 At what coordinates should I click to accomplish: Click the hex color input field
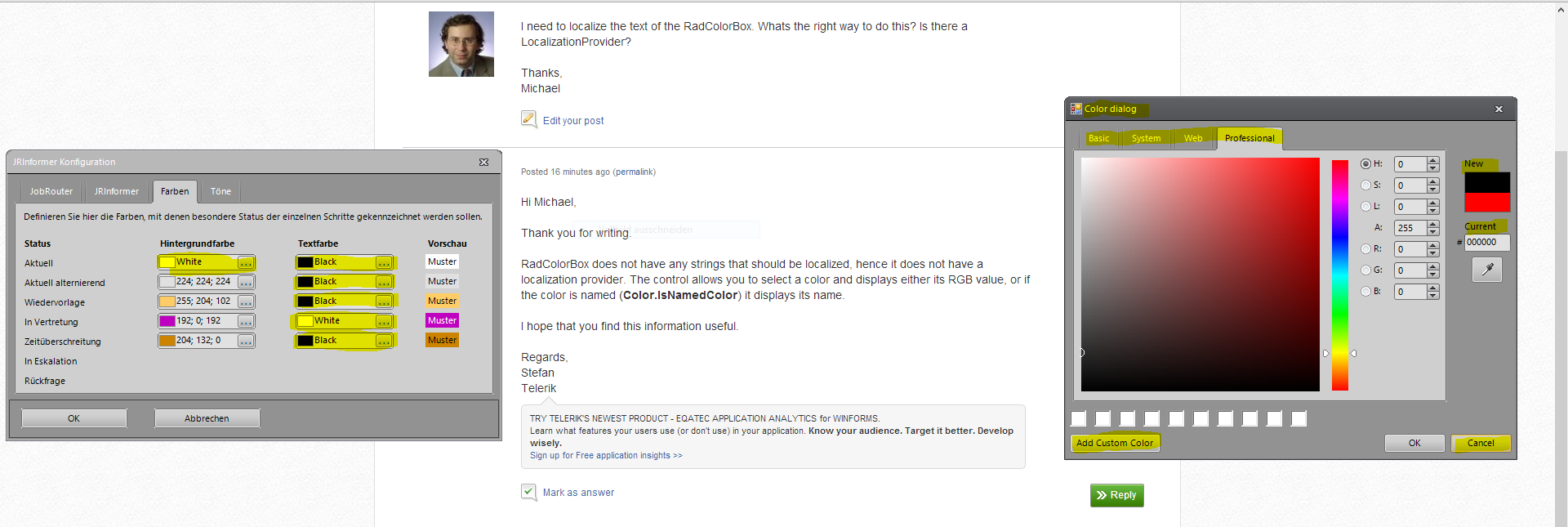click(x=1486, y=242)
